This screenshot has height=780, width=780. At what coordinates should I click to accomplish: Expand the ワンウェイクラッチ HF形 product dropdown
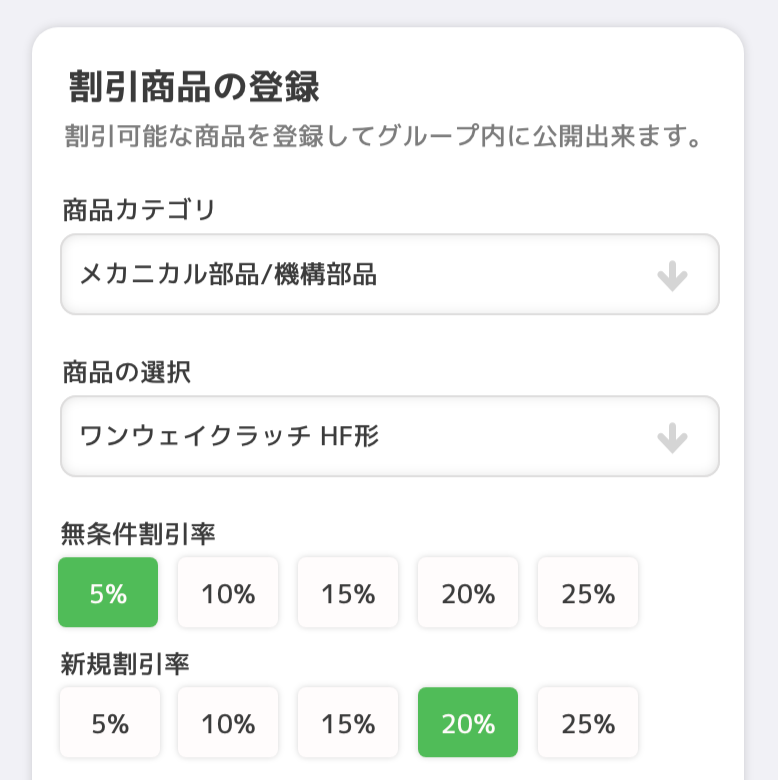pos(389,437)
